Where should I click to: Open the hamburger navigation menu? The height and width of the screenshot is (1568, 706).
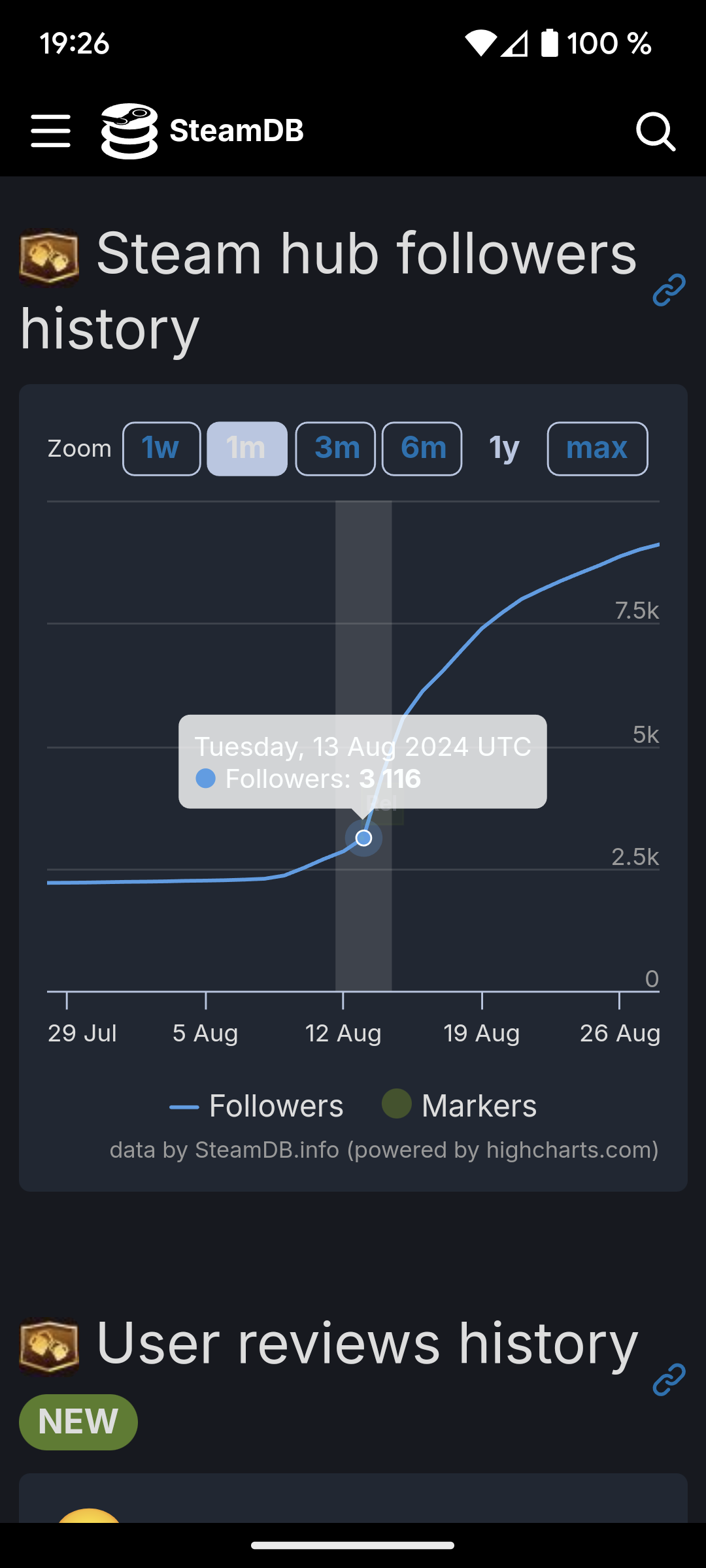50,131
